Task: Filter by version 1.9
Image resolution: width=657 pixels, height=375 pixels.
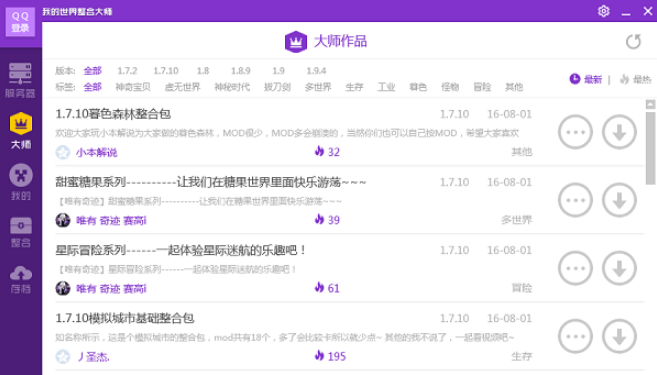Action: click(x=278, y=71)
